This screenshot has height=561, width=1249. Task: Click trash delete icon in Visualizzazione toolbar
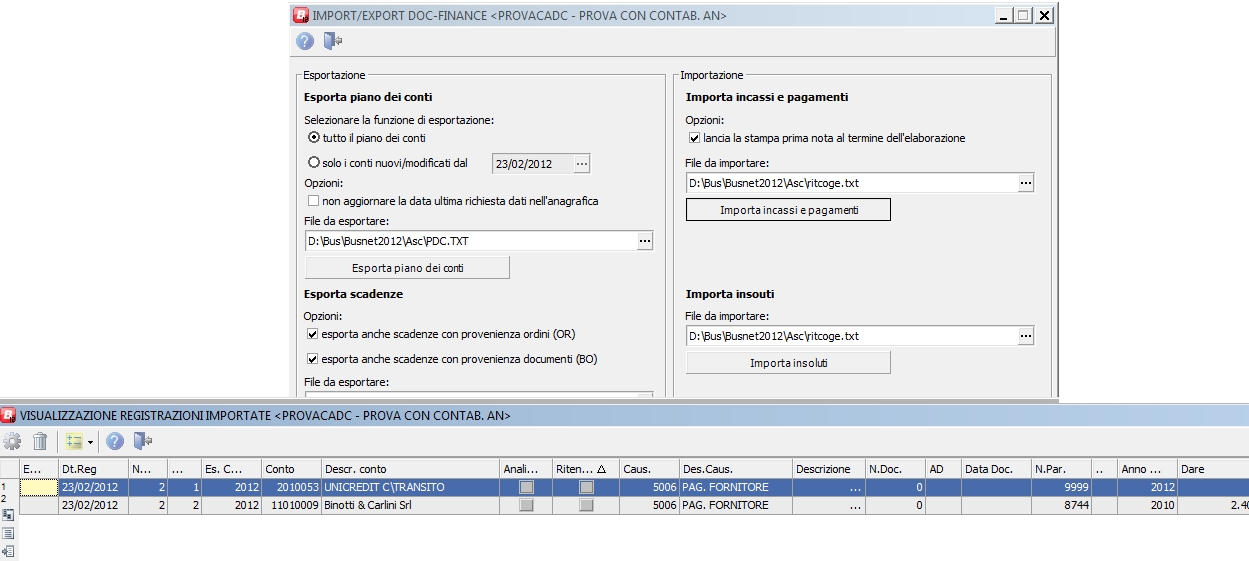pos(40,441)
